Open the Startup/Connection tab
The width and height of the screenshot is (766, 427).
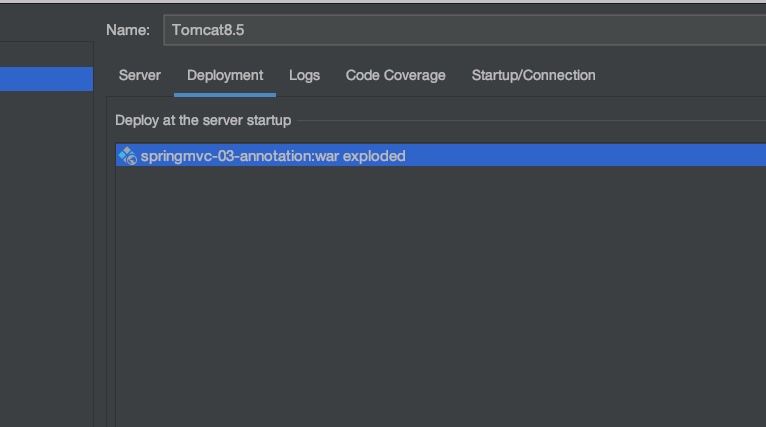533,75
